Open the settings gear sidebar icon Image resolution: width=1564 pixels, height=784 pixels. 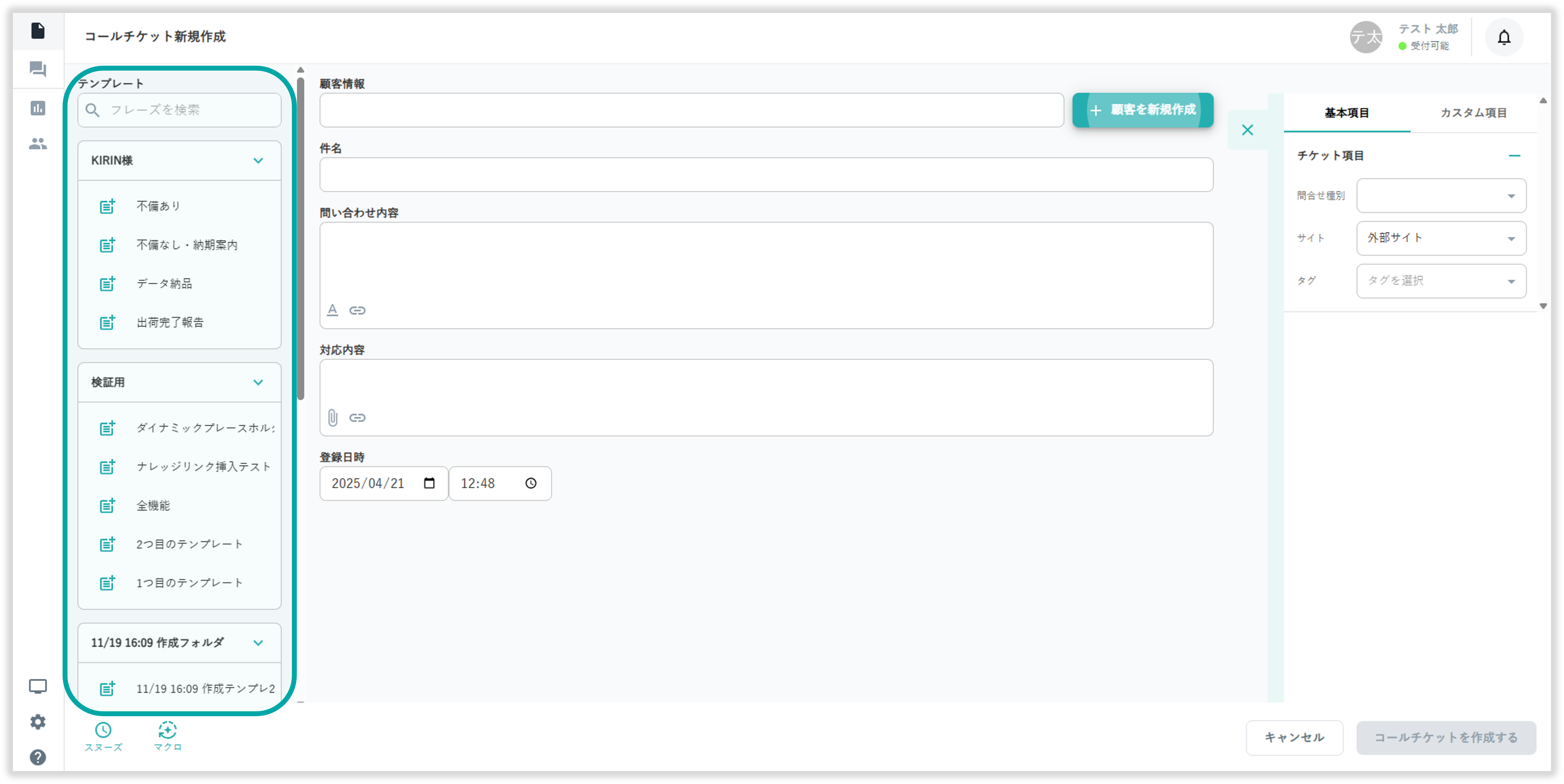tap(38, 721)
